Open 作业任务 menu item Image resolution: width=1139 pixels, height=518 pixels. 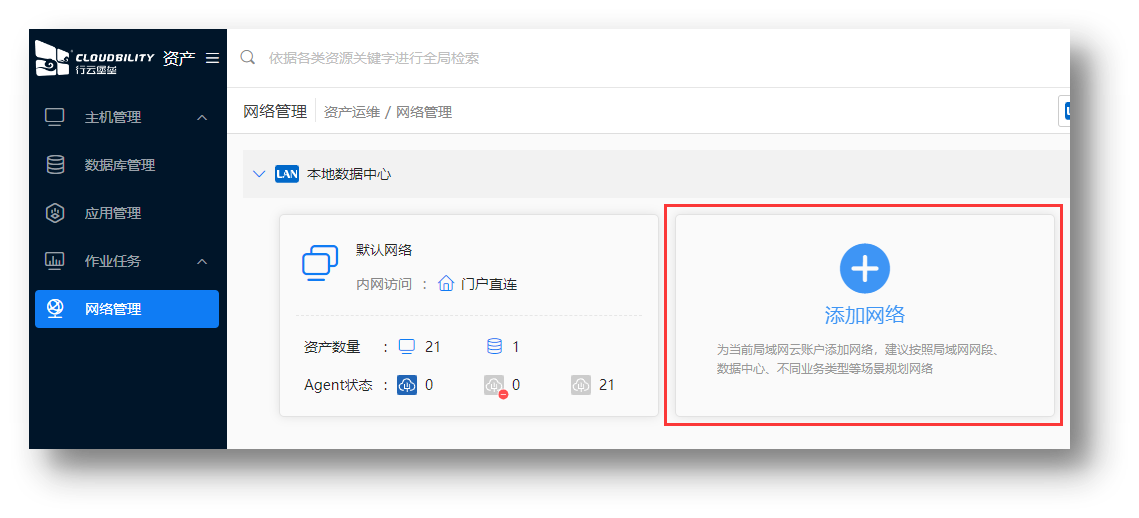[x=127, y=261]
